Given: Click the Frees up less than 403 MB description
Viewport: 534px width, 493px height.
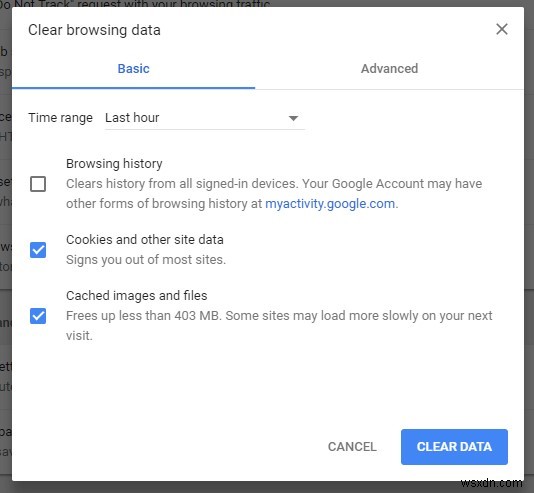Looking at the screenshot, I should (x=279, y=325).
